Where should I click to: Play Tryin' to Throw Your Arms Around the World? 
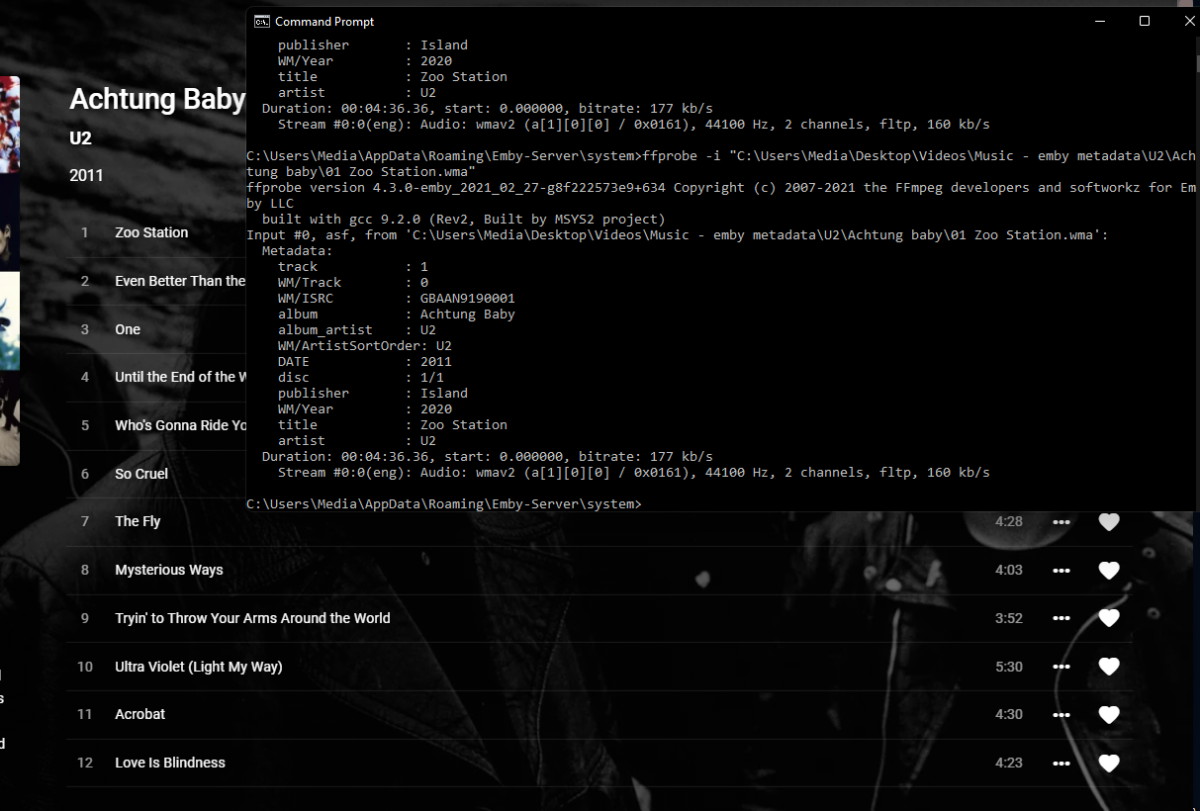coord(252,618)
